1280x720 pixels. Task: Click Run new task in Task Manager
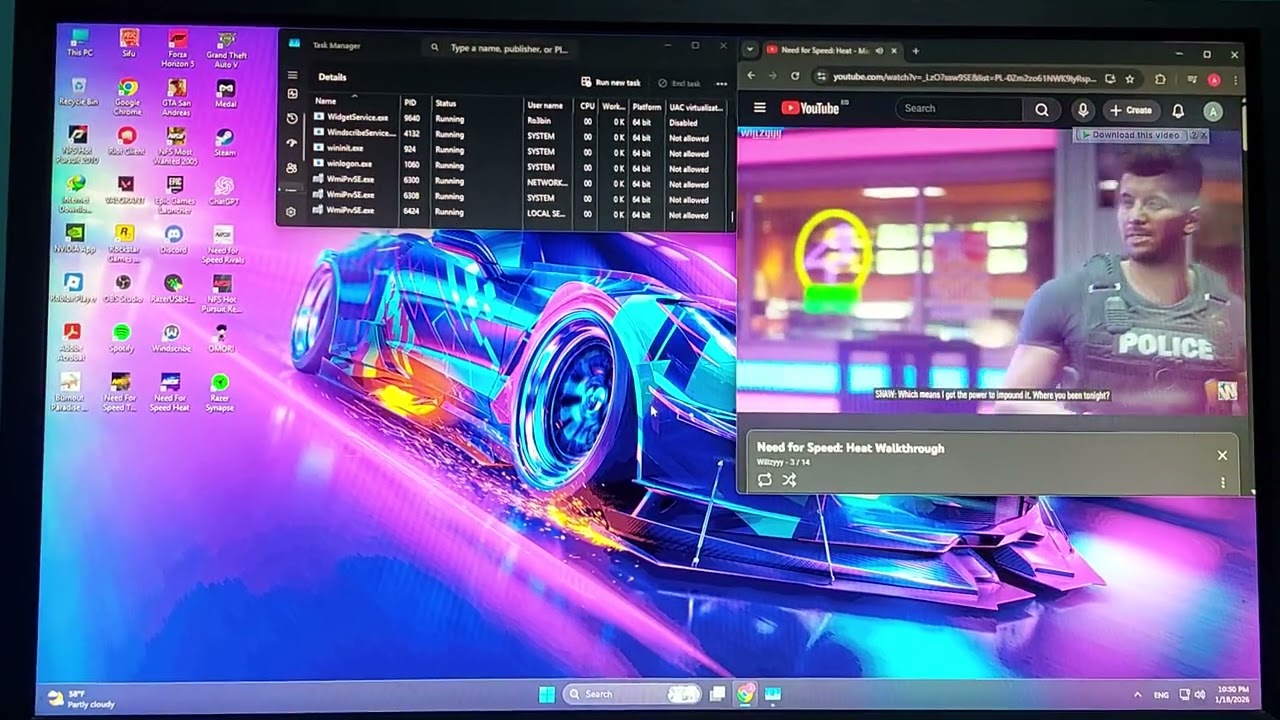click(611, 83)
